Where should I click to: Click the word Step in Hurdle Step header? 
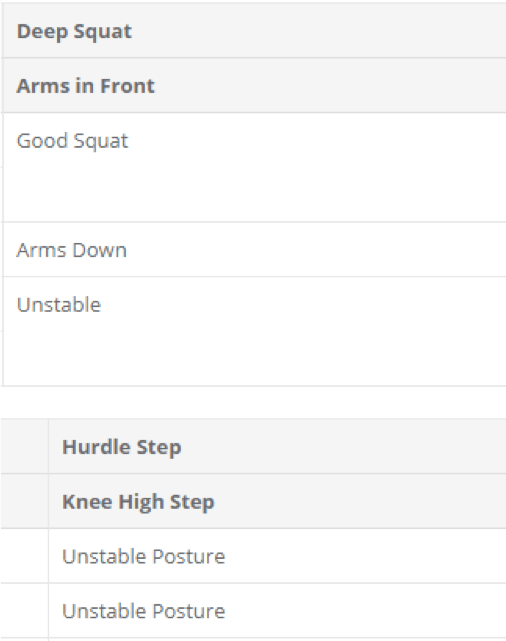[x=159, y=448]
